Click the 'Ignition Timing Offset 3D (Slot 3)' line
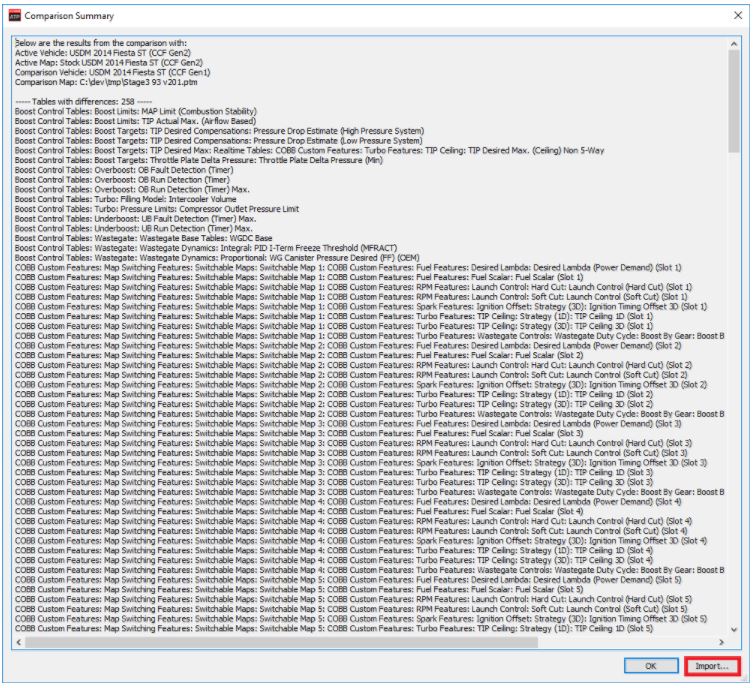 (361, 463)
